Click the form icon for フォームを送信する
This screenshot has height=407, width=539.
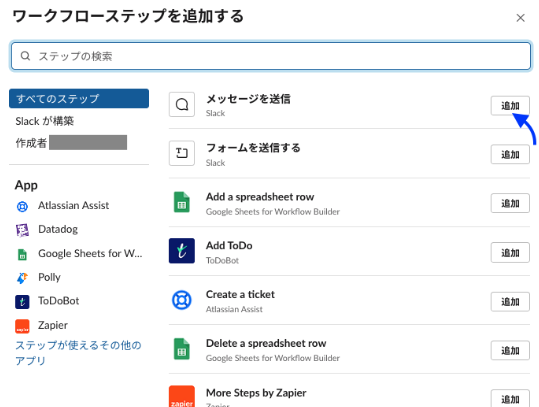pos(182,153)
